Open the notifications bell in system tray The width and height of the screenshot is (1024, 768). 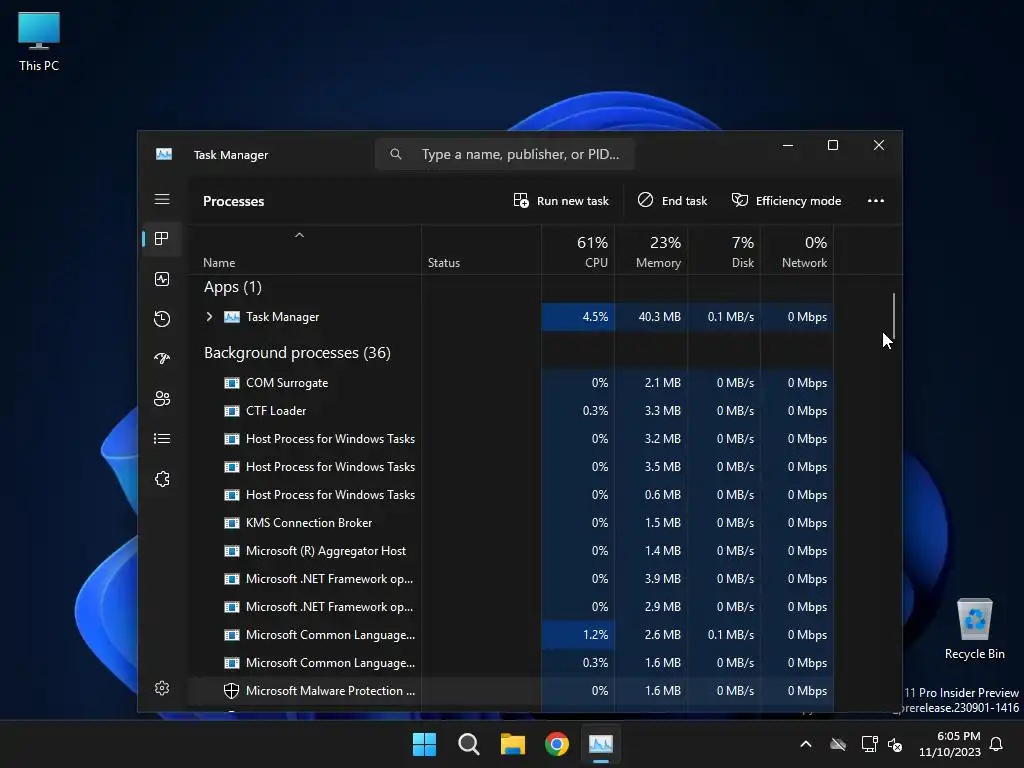click(997, 744)
